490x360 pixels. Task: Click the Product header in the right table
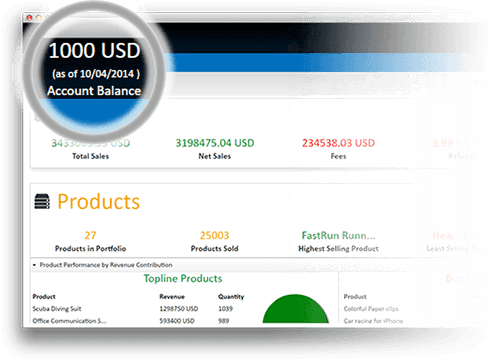pyautogui.click(x=355, y=297)
